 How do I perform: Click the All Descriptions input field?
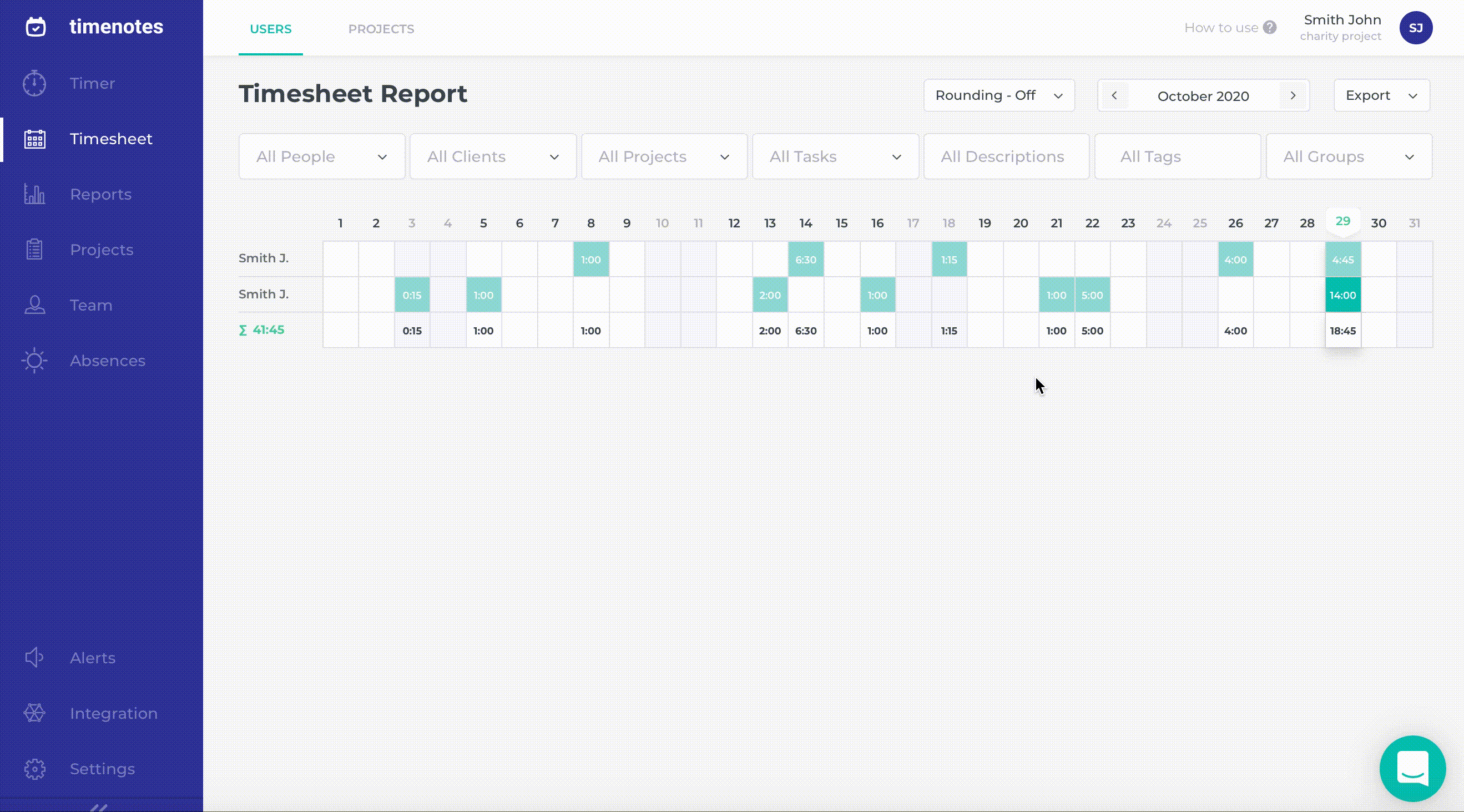(x=1006, y=157)
